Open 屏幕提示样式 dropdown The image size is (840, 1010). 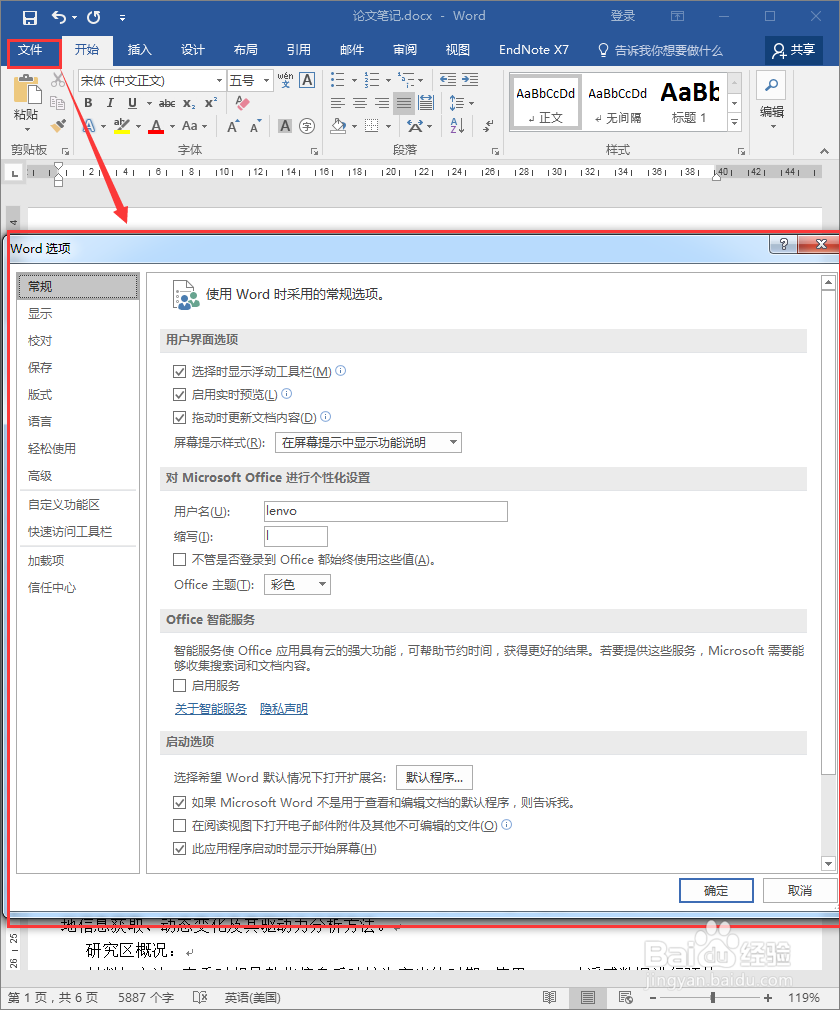click(x=368, y=443)
